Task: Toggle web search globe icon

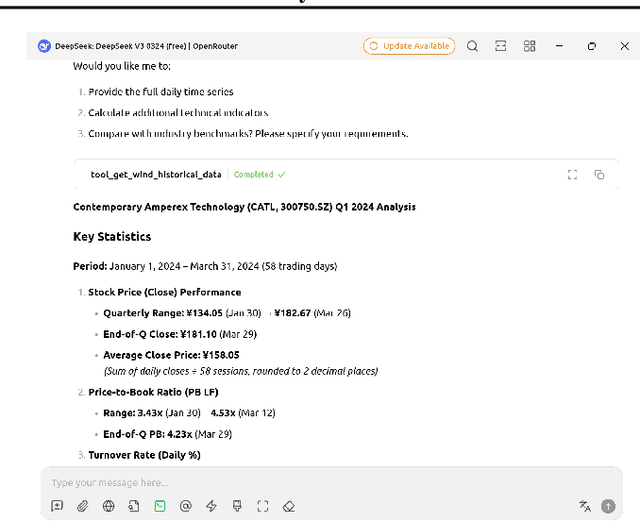Action: pos(108,506)
